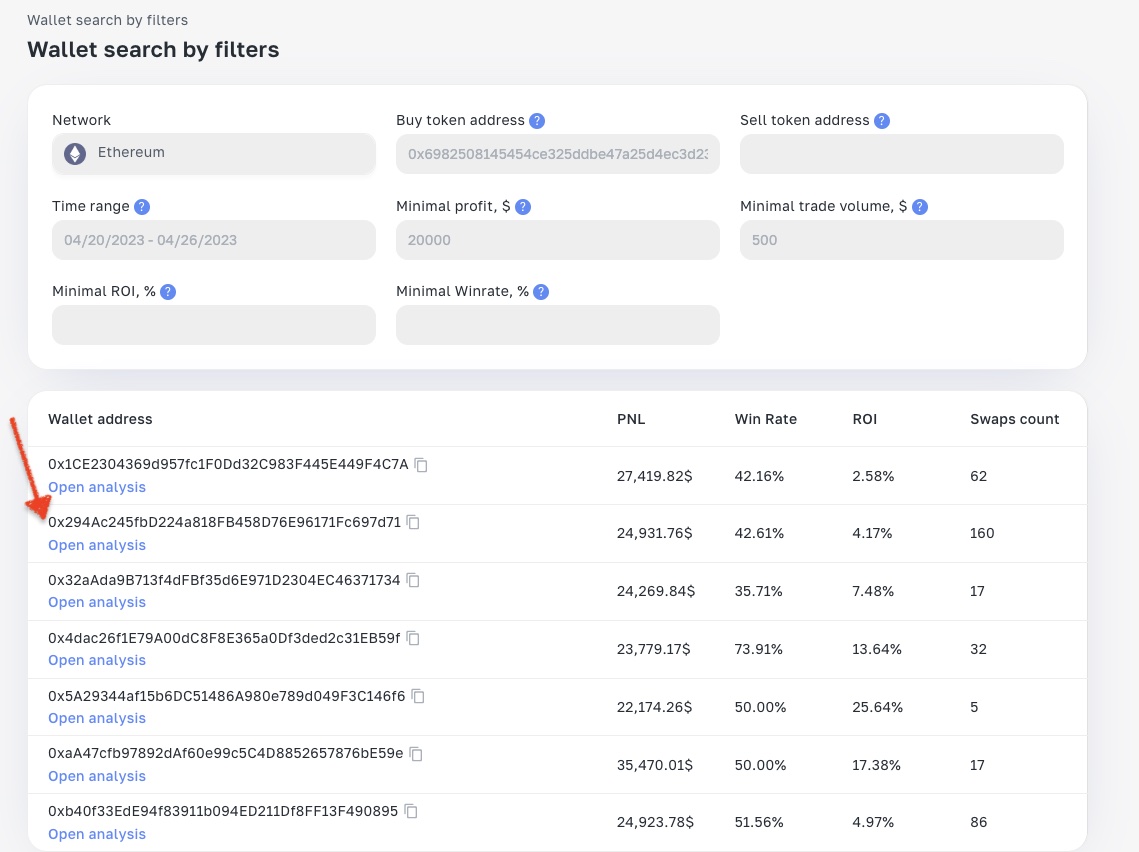Click the Sell token address input field
This screenshot has width=1139, height=852.
click(901, 153)
